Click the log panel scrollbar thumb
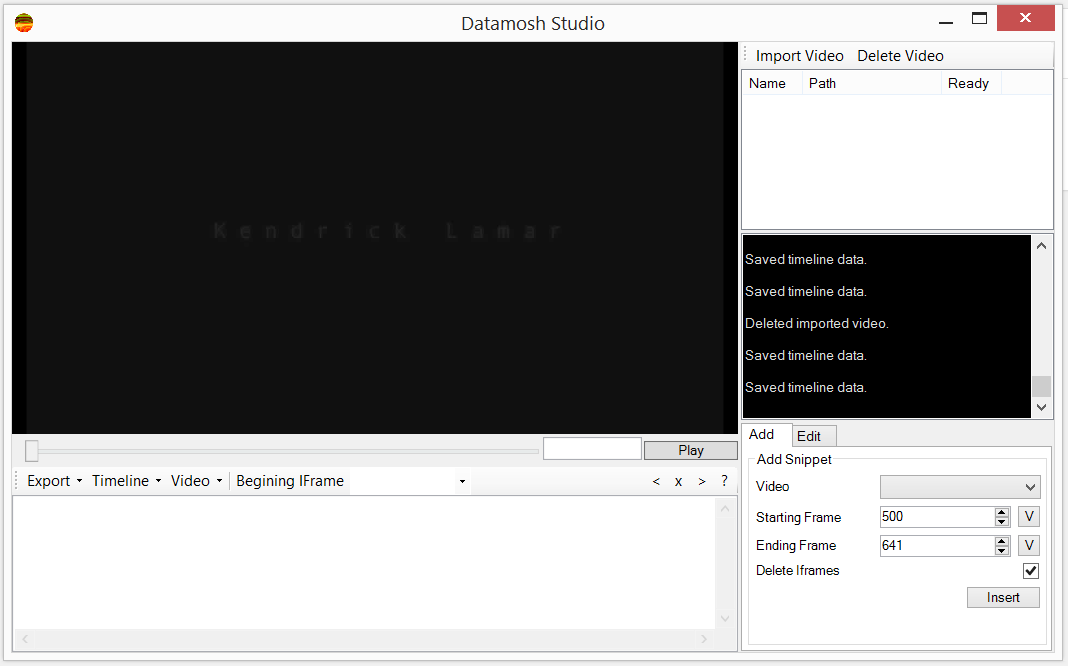 pos(1041,386)
